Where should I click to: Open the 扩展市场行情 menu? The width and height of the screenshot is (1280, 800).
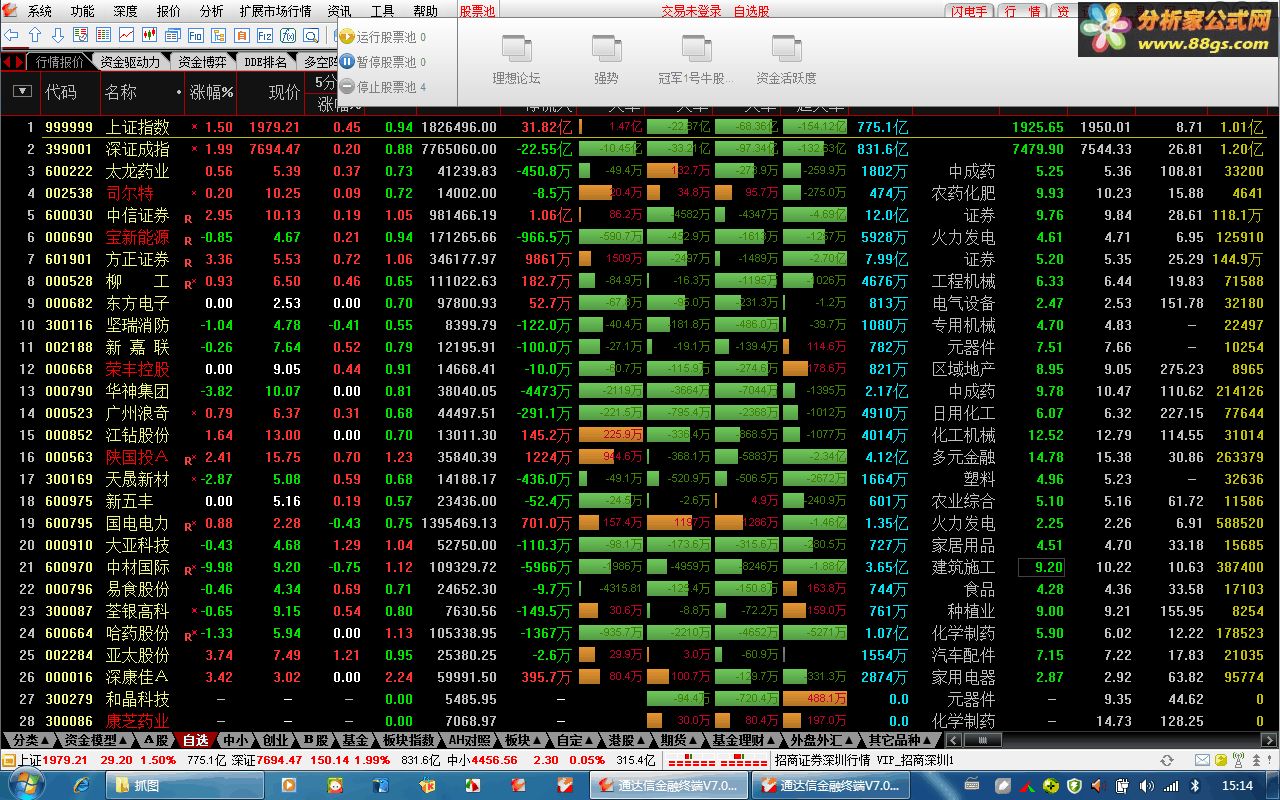tap(275, 11)
